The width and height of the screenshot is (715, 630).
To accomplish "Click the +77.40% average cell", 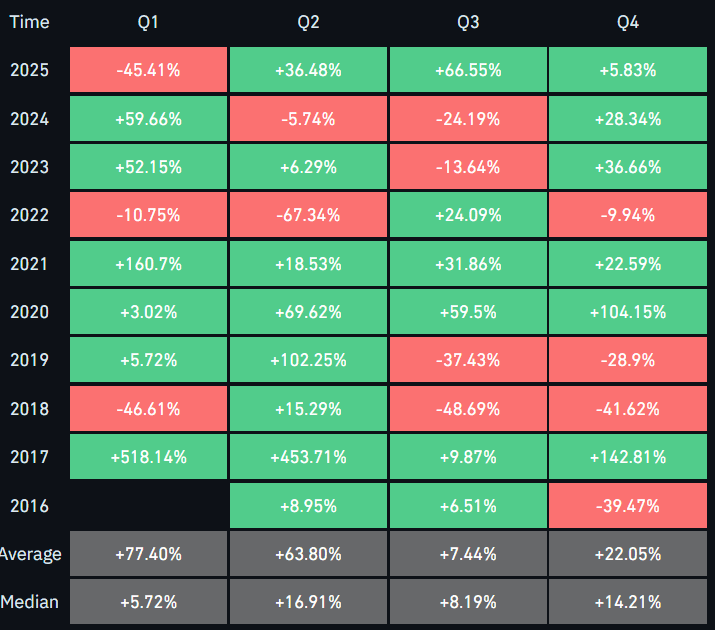I will tap(149, 554).
